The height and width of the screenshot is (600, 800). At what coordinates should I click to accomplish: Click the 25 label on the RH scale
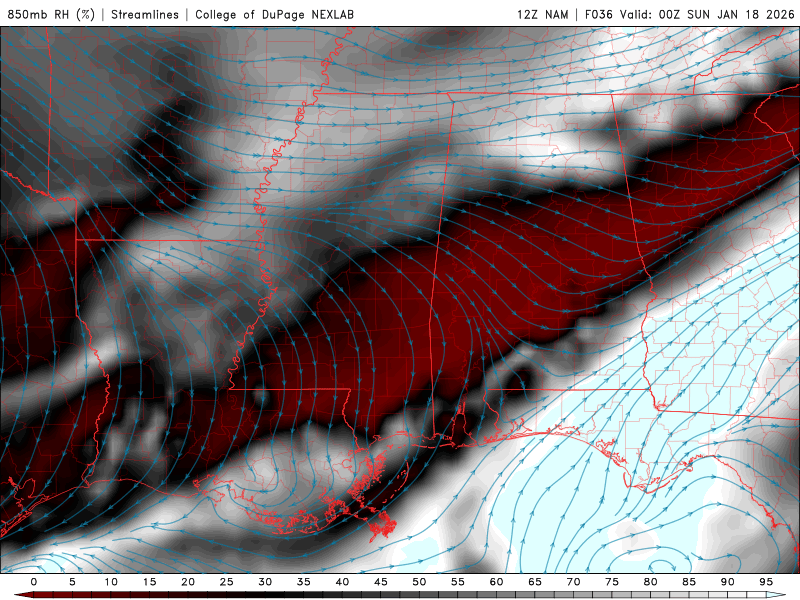[x=227, y=582]
